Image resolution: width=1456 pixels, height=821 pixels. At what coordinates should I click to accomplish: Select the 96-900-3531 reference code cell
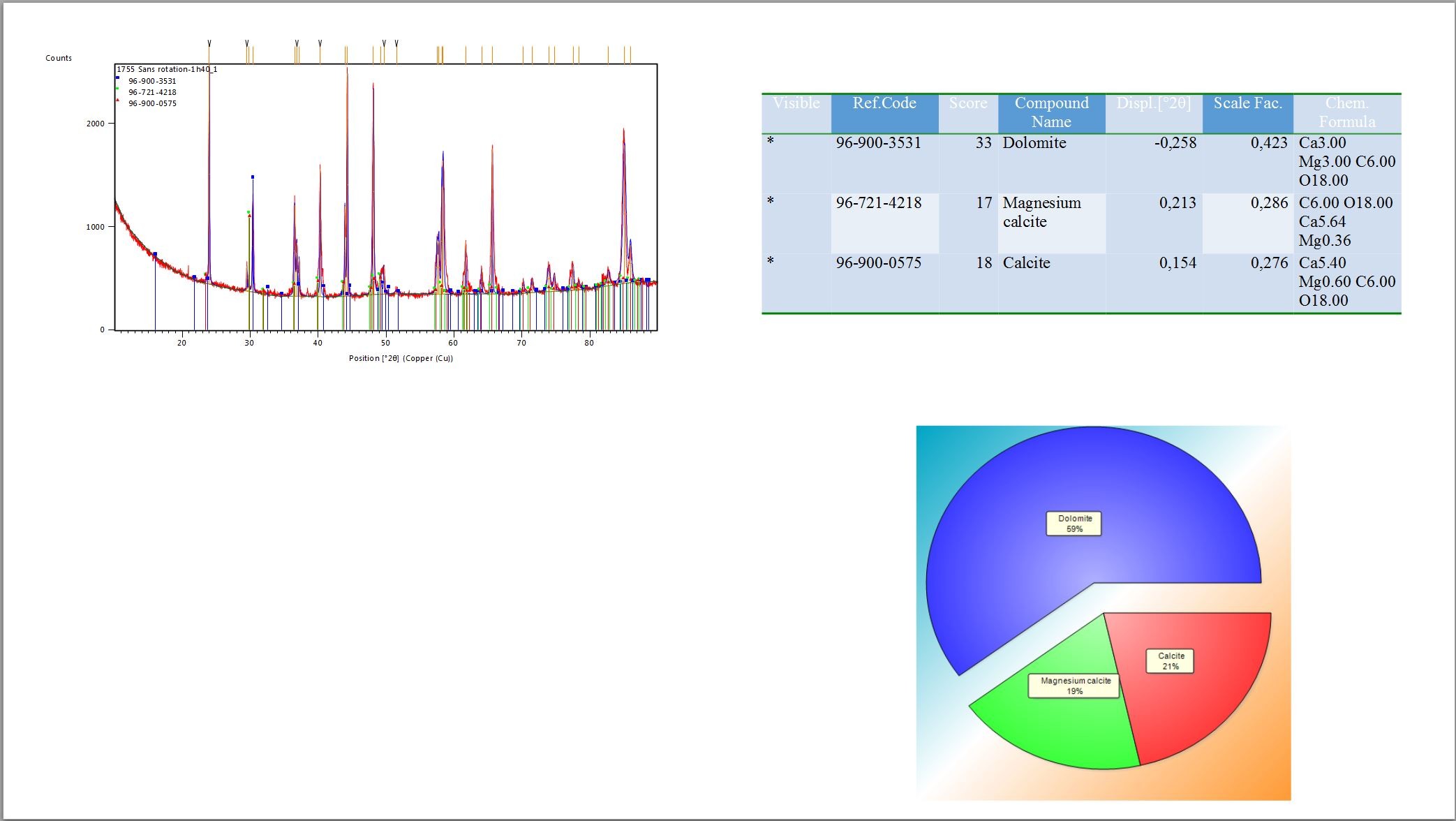pos(878,143)
